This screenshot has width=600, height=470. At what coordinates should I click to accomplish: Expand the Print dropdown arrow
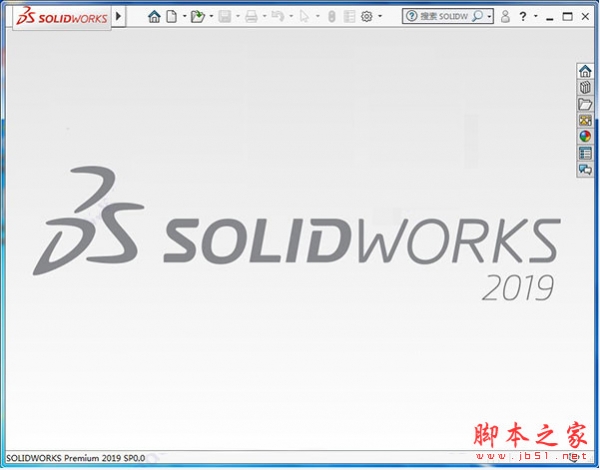click(264, 16)
